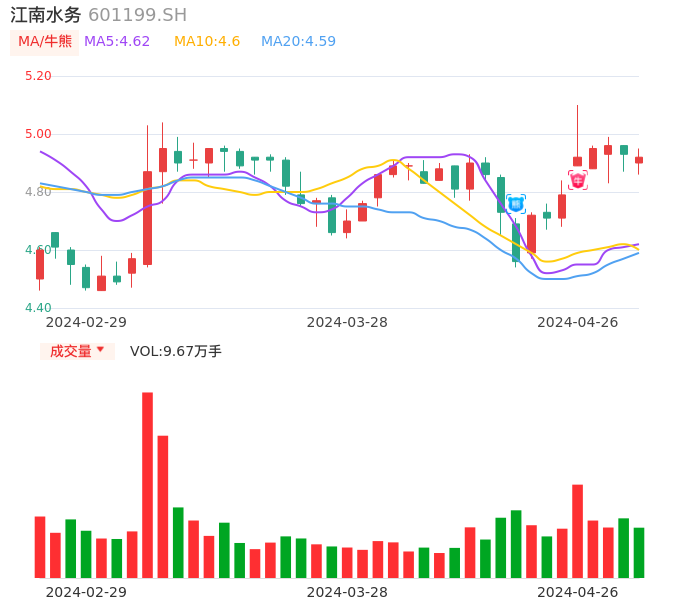Click the blue bear (熊) signal icon
This screenshot has width=686, height=606.
coord(516,204)
